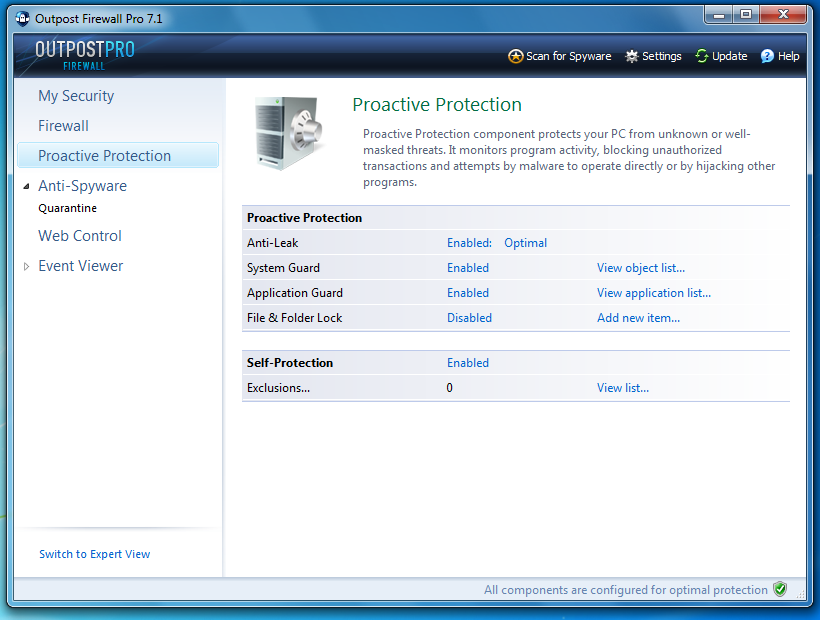The height and width of the screenshot is (620, 820).
Task: Click the green Update arrows icon
Action: 702,56
